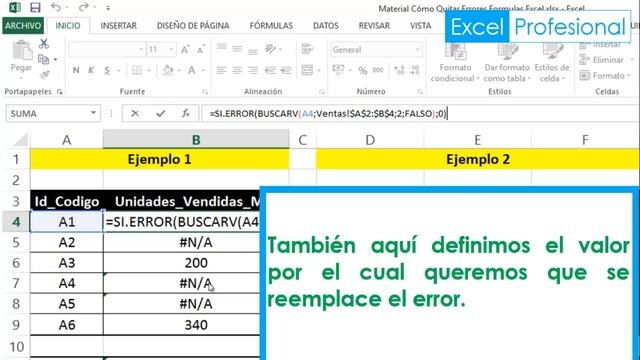This screenshot has width=640, height=360.
Task: Open the General number format dropdown
Action: click(x=417, y=50)
